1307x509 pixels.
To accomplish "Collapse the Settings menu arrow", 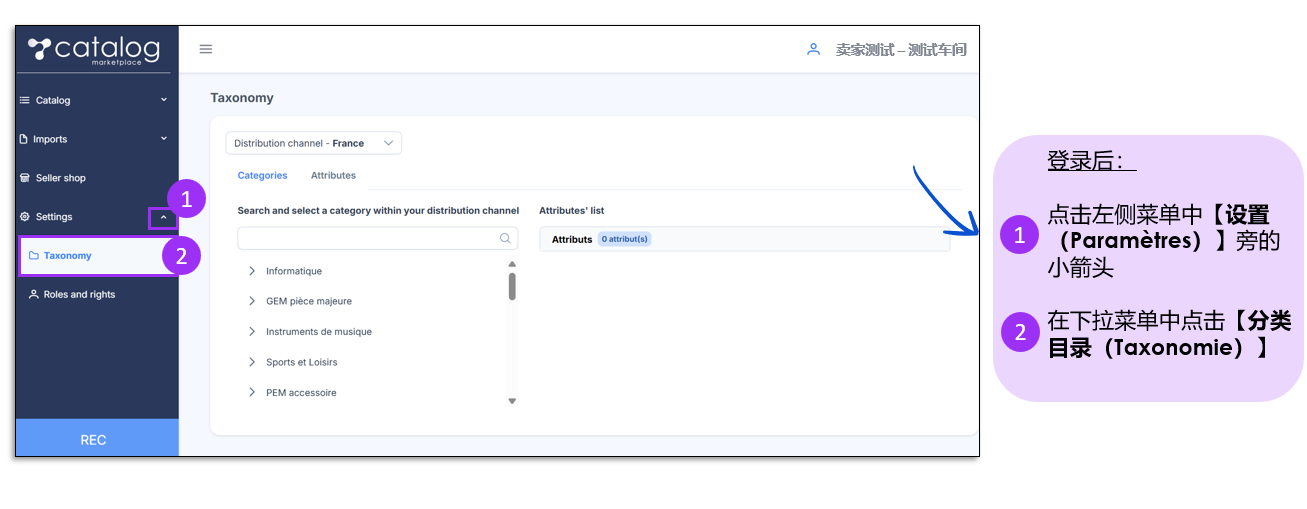I will point(163,217).
